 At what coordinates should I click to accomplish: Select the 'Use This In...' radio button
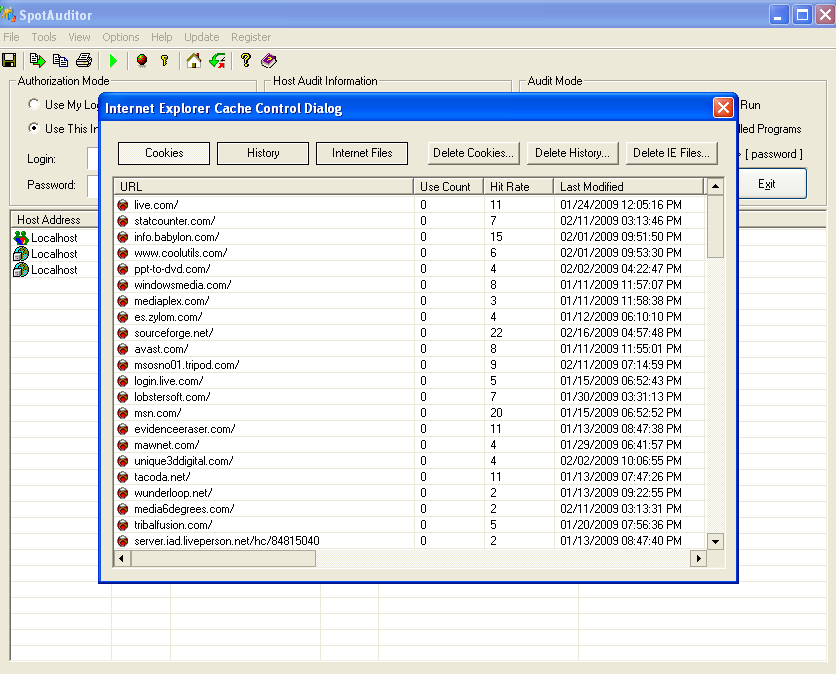34,128
